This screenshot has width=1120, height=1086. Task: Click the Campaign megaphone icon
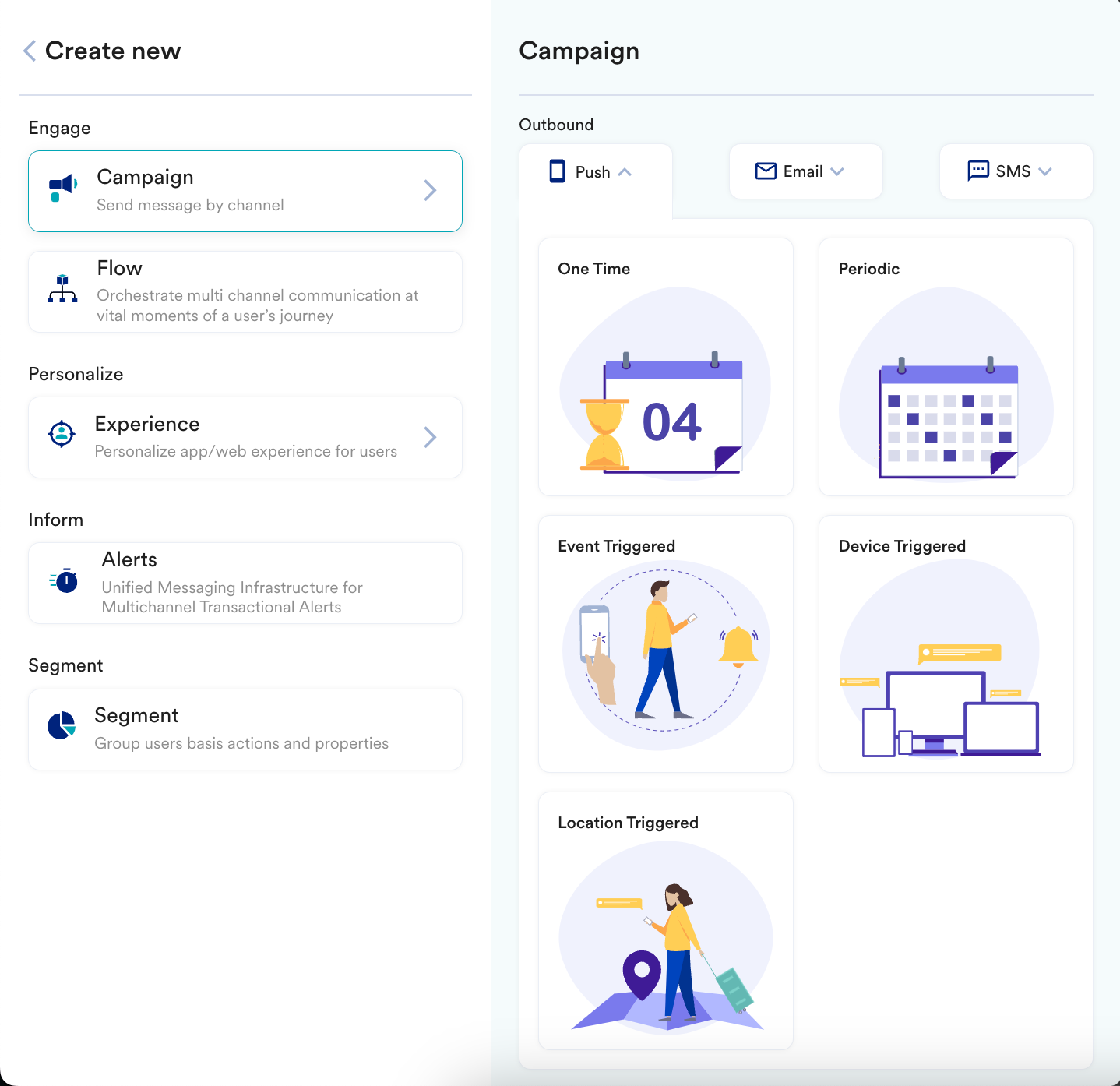[63, 188]
